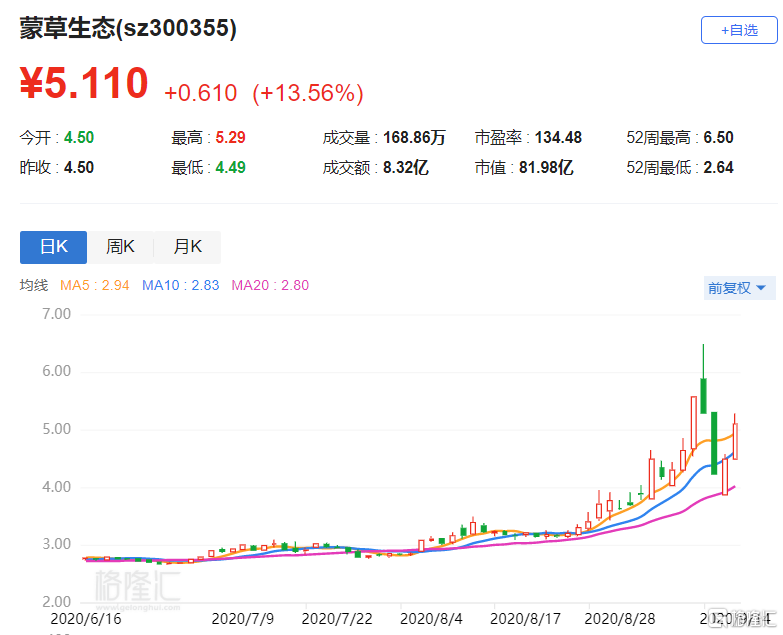Image resolution: width=783 pixels, height=635 pixels.
Task: Switch to 月K monthly chart tab
Action: click(187, 247)
